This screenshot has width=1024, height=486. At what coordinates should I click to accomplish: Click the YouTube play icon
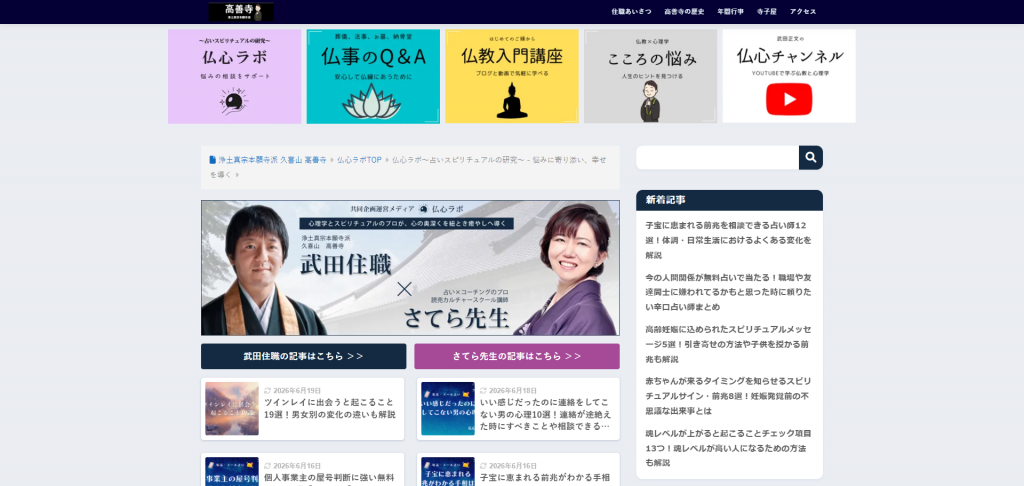(789, 99)
